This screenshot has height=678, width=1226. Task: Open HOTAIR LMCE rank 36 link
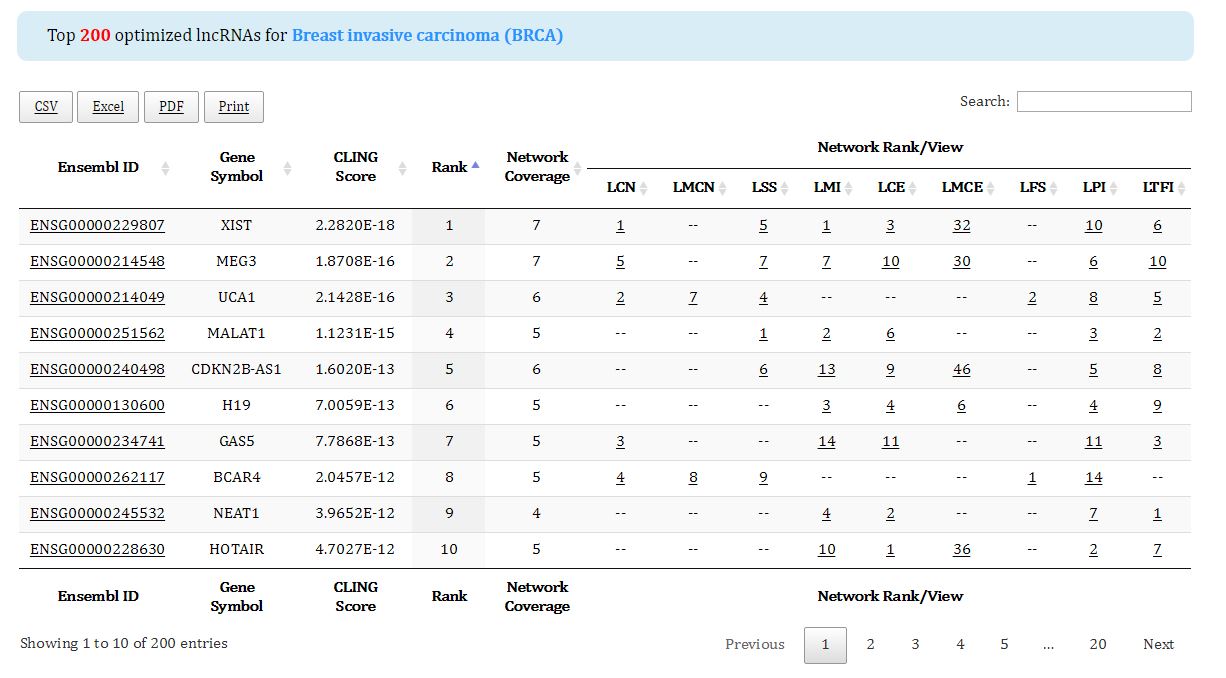961,550
